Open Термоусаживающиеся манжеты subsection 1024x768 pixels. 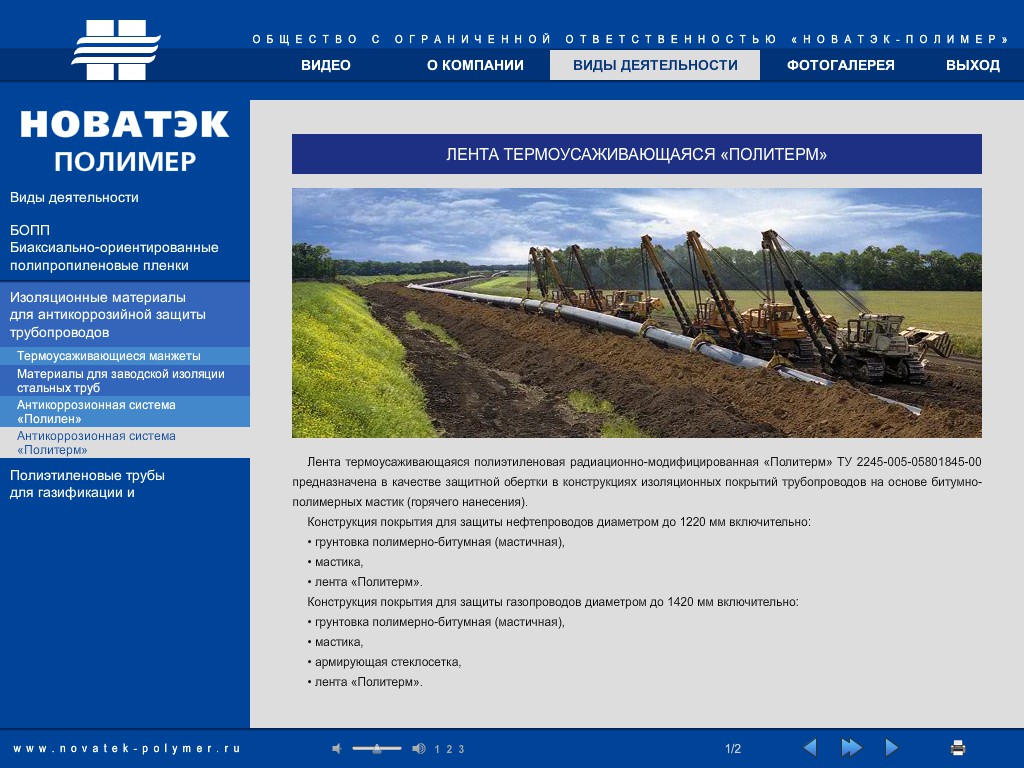125,356
